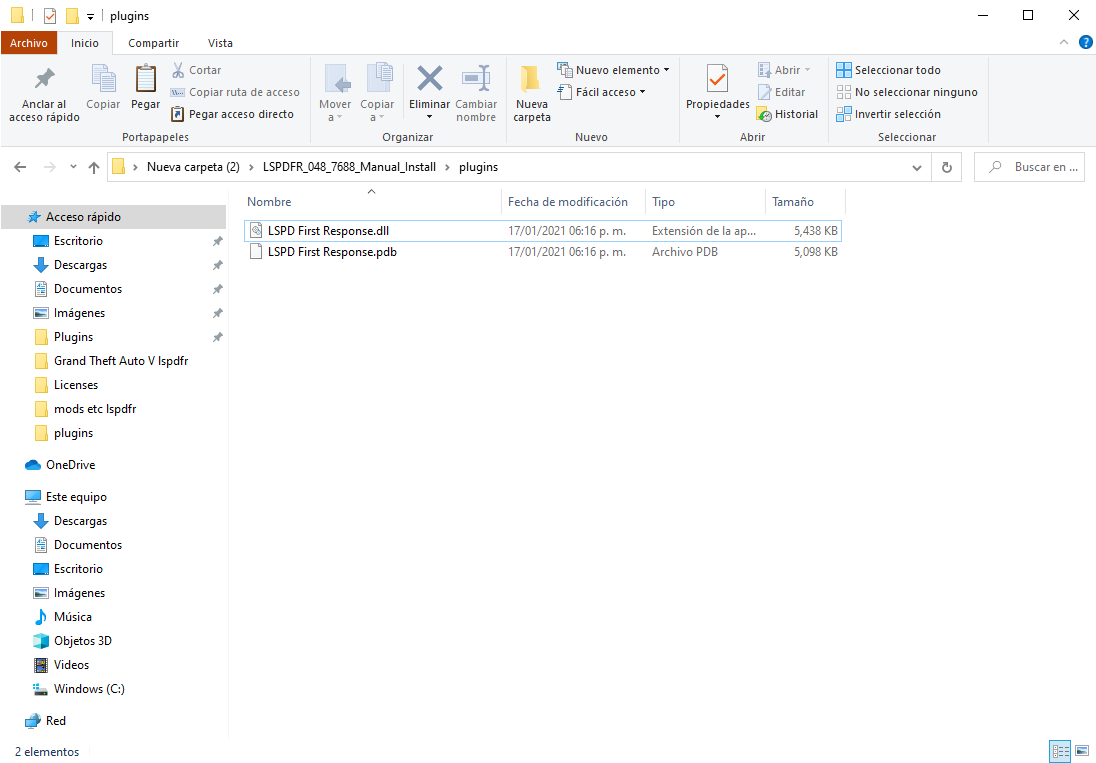1096x763 pixels.
Task: Click Cambiar nombre rename icon
Action: tap(476, 78)
